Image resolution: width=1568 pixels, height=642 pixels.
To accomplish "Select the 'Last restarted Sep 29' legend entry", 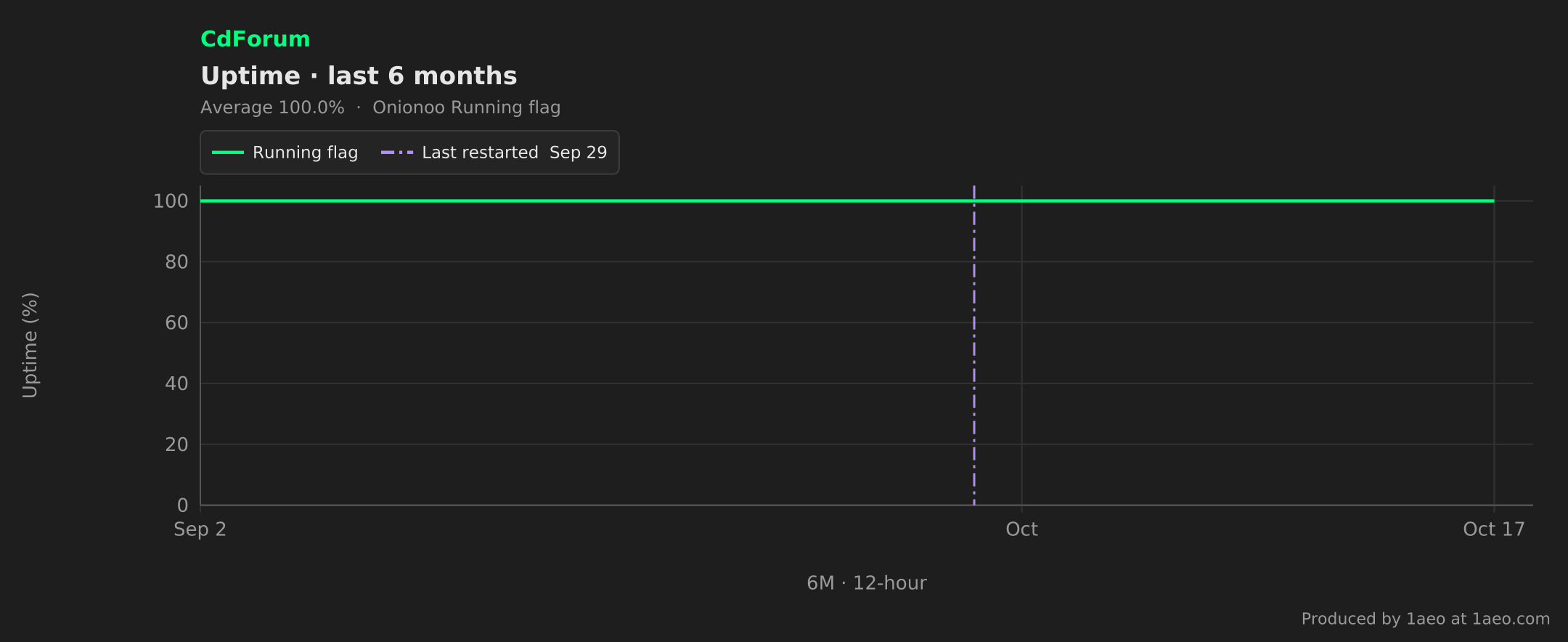I will 494,153.
